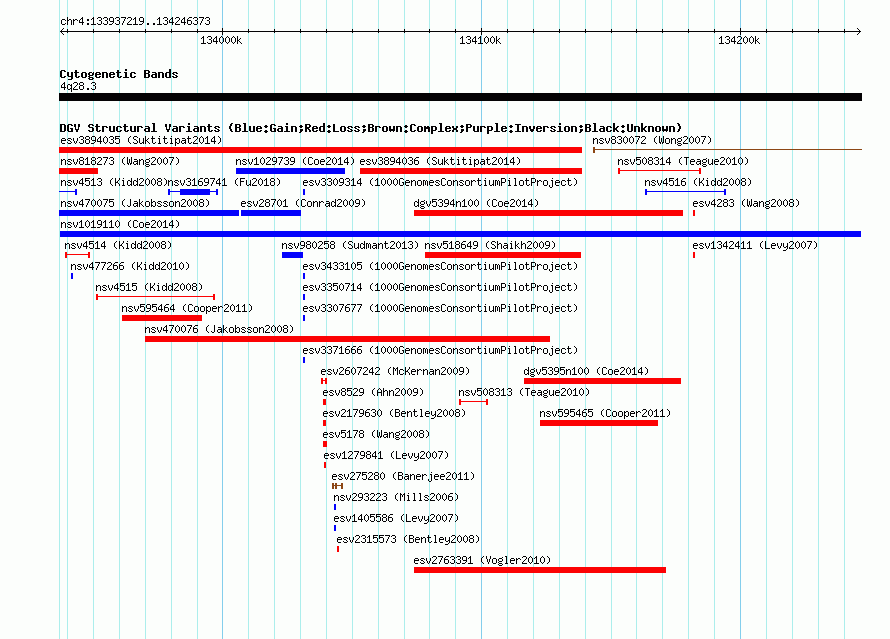Viewport: 890px width, 639px height.
Task: Select the esv8529 (Ahn2009) label
Action: [x=373, y=392]
